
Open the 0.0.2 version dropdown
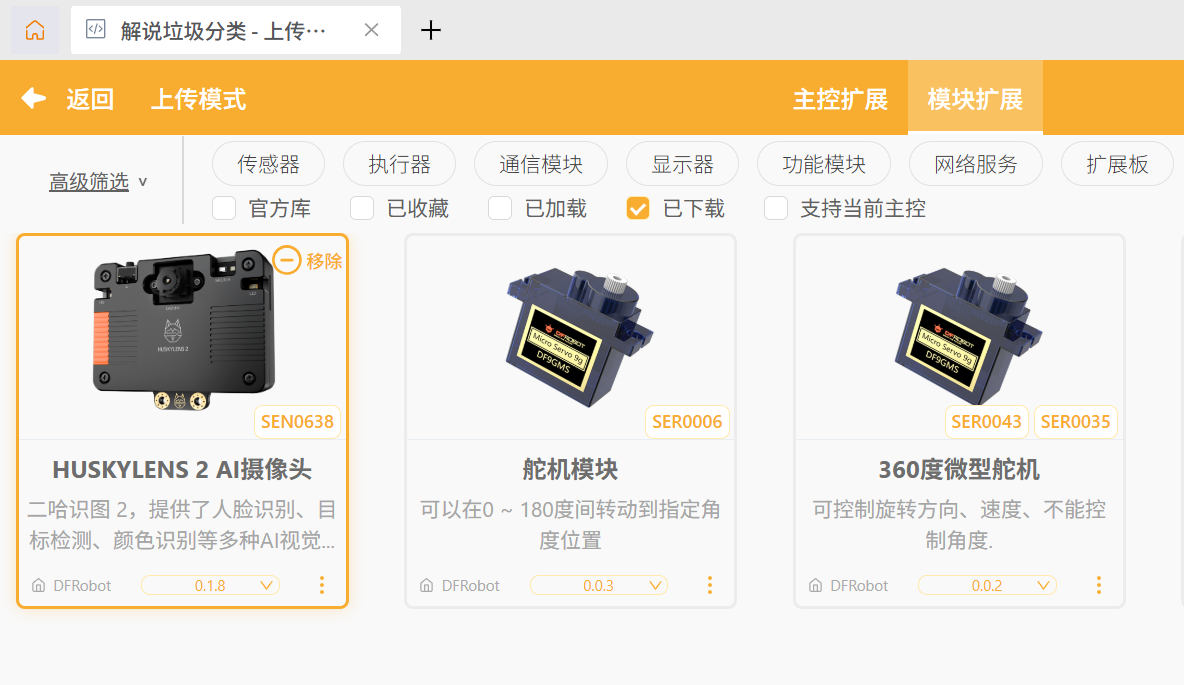click(x=987, y=585)
